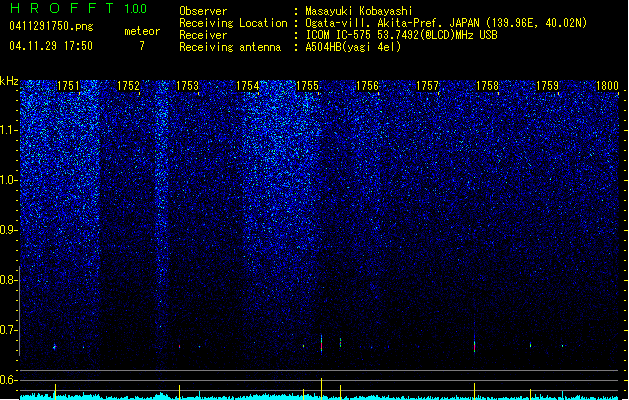
Task: Click the 0.6 frequency axis label
Action: 8,380
